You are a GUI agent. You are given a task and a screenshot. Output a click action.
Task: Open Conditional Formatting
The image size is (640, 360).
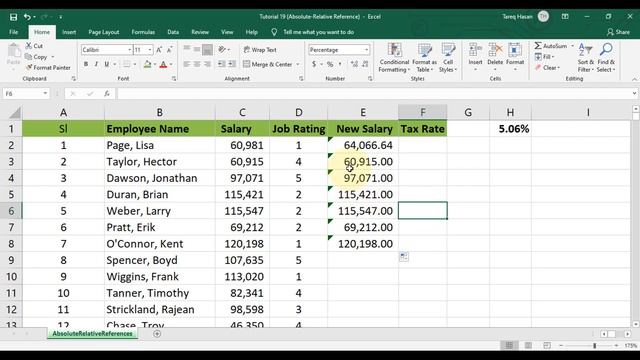394,58
